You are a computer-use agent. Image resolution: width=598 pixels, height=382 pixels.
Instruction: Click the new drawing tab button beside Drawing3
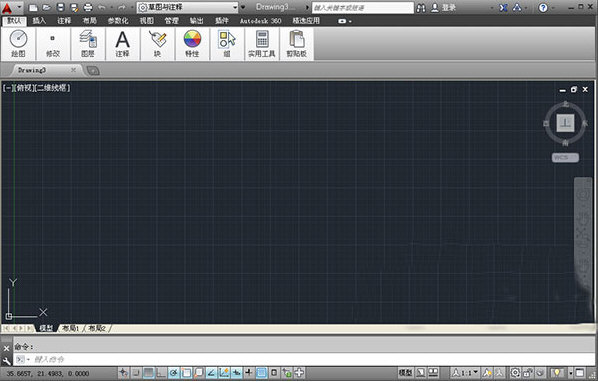click(x=93, y=71)
